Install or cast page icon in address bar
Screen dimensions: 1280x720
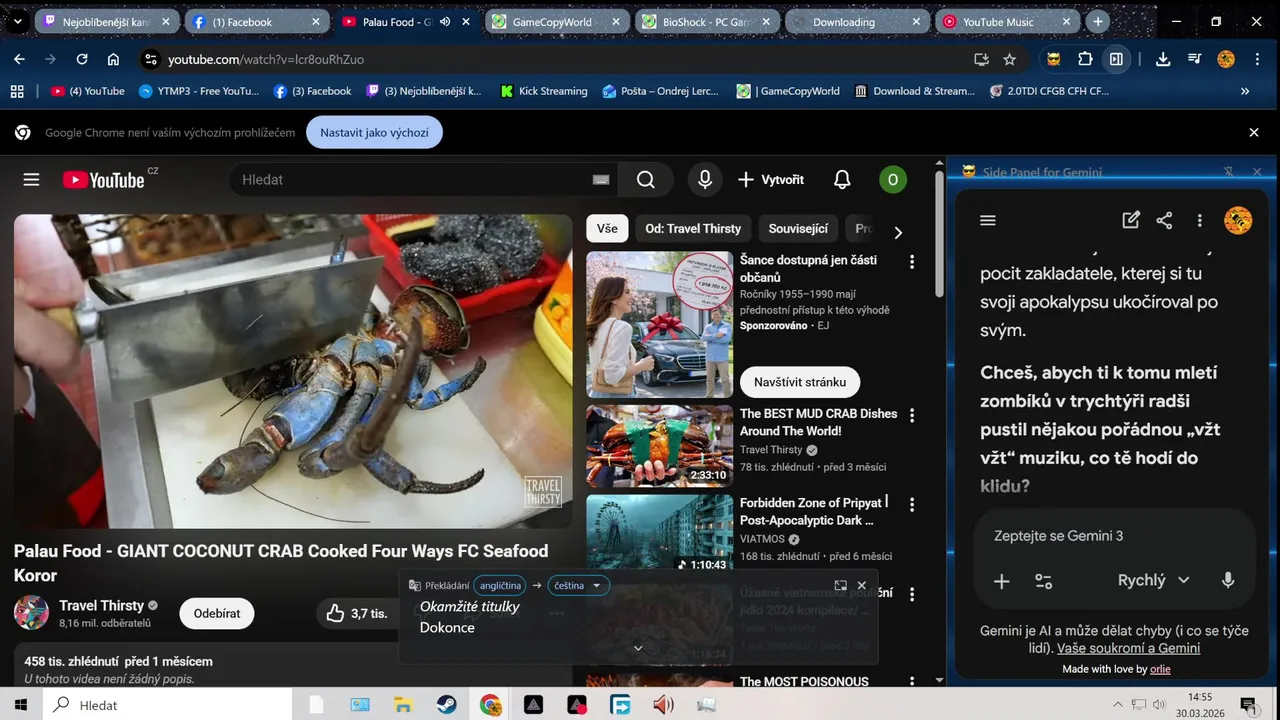[x=981, y=59]
